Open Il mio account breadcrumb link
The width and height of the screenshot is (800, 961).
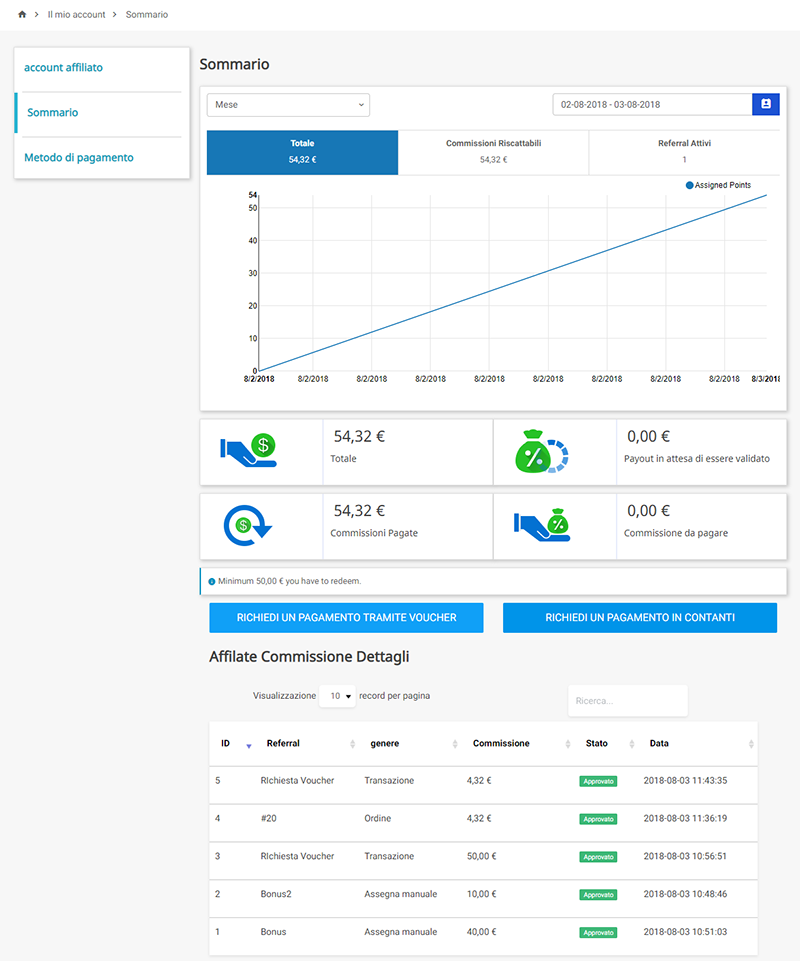click(77, 14)
